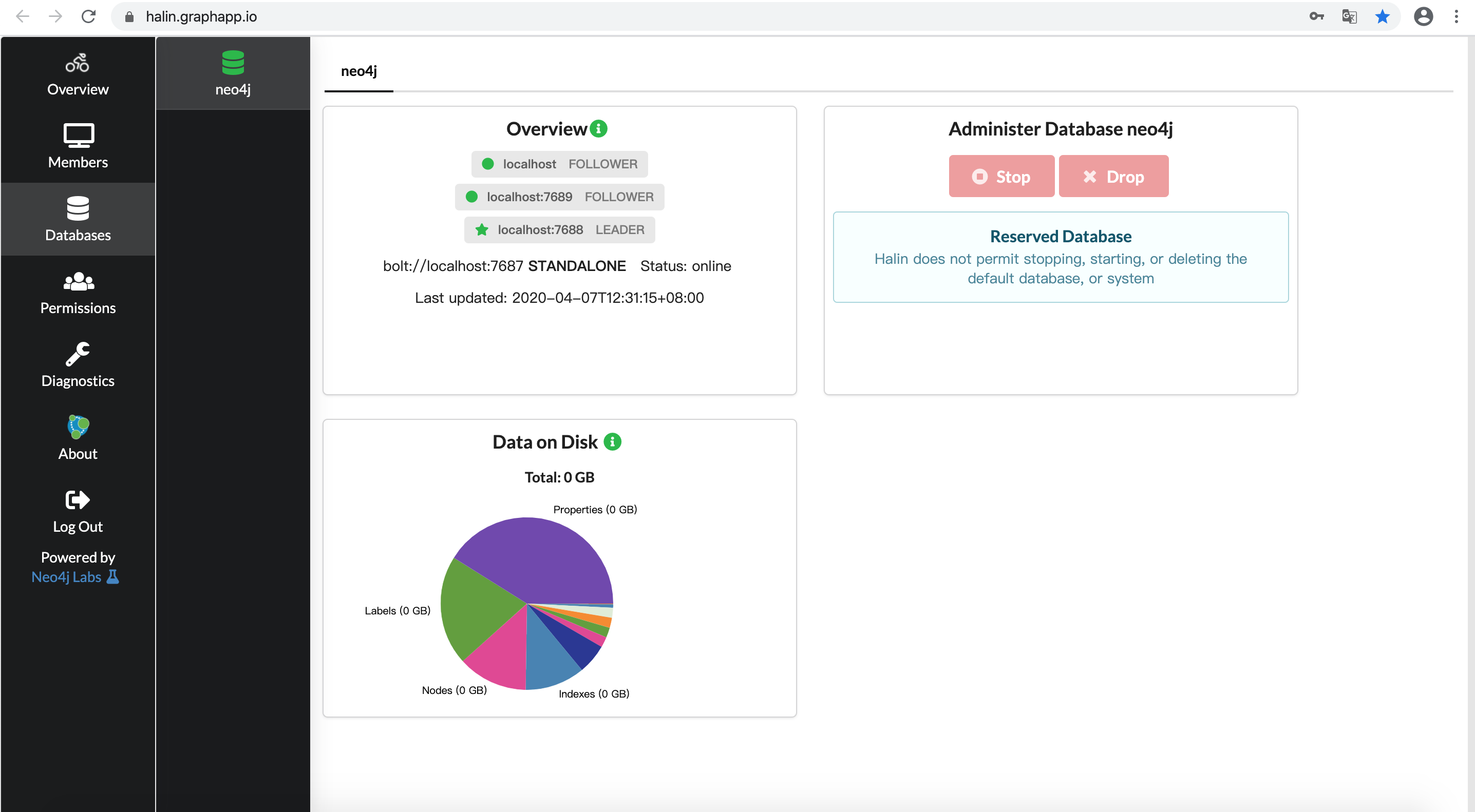Select the Databases stack icon in sidebar

pos(78,208)
